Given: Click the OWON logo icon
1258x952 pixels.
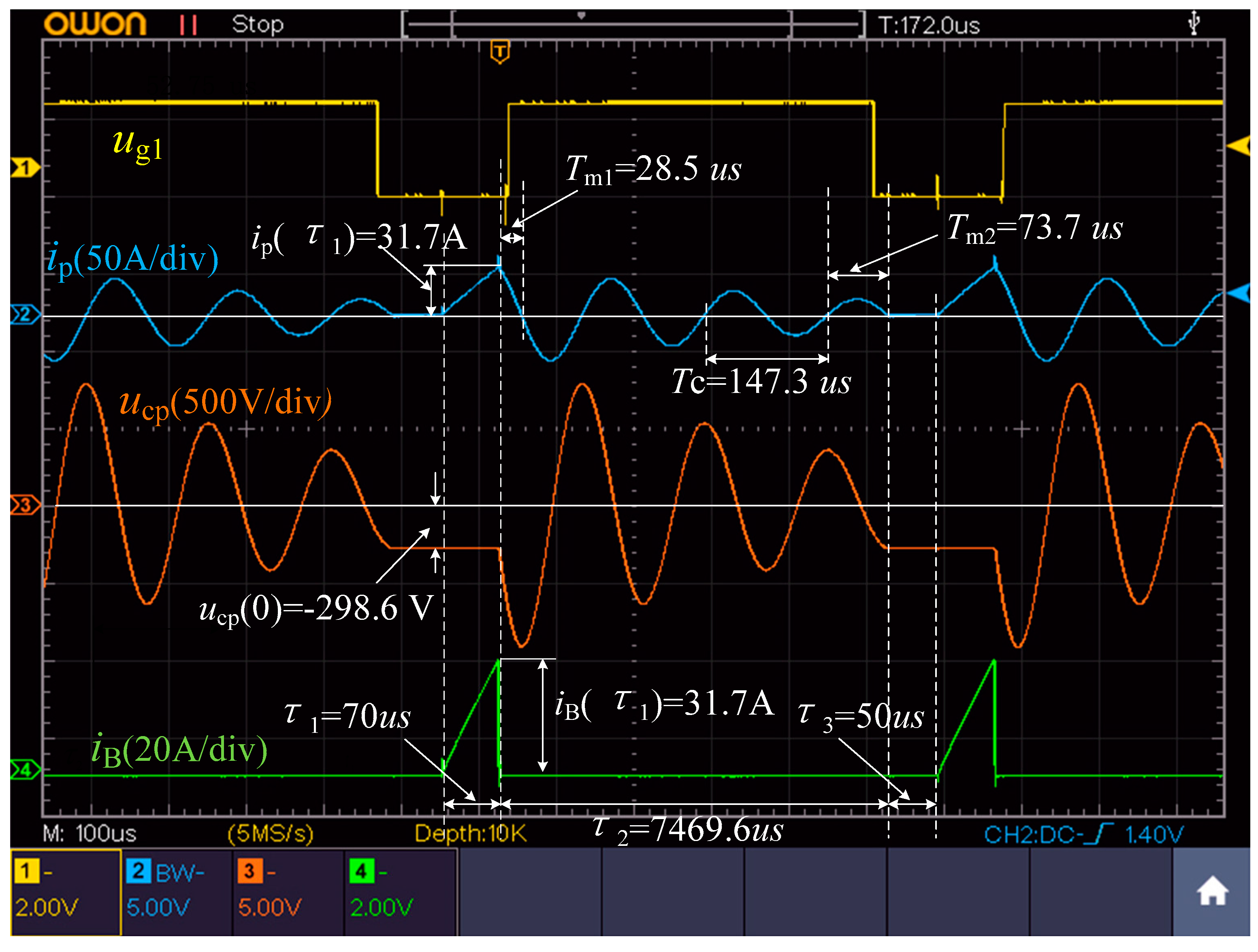Looking at the screenshot, I should [x=94, y=24].
